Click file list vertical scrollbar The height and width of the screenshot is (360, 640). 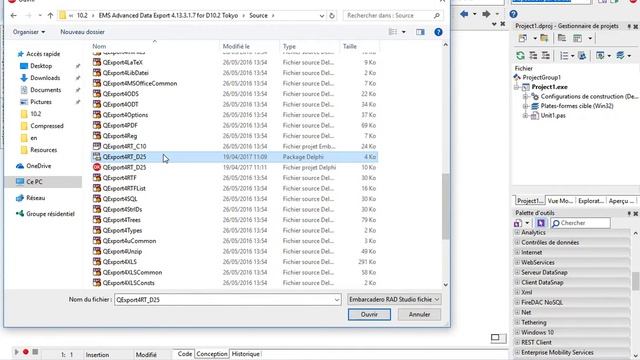445,206
